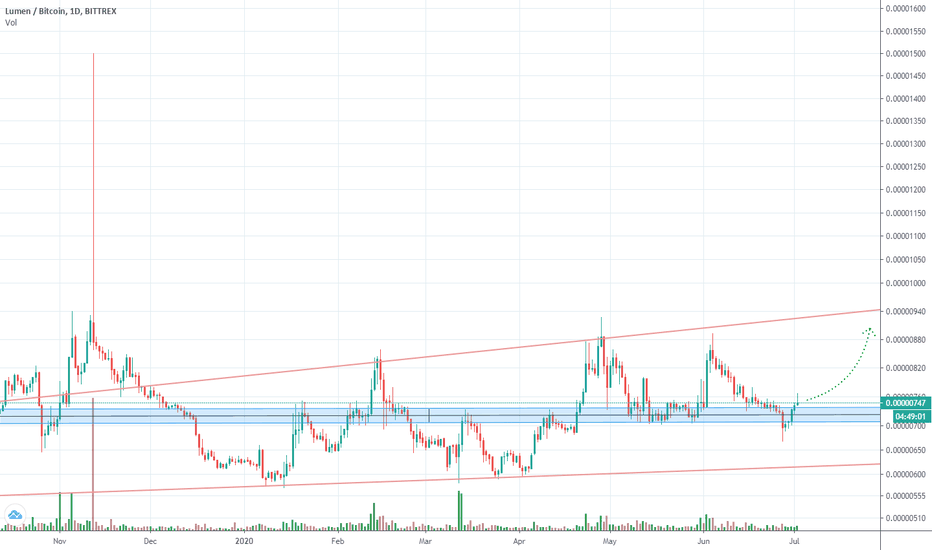
Task: Click the 0.00000820 price axis label
Action: pos(905,368)
